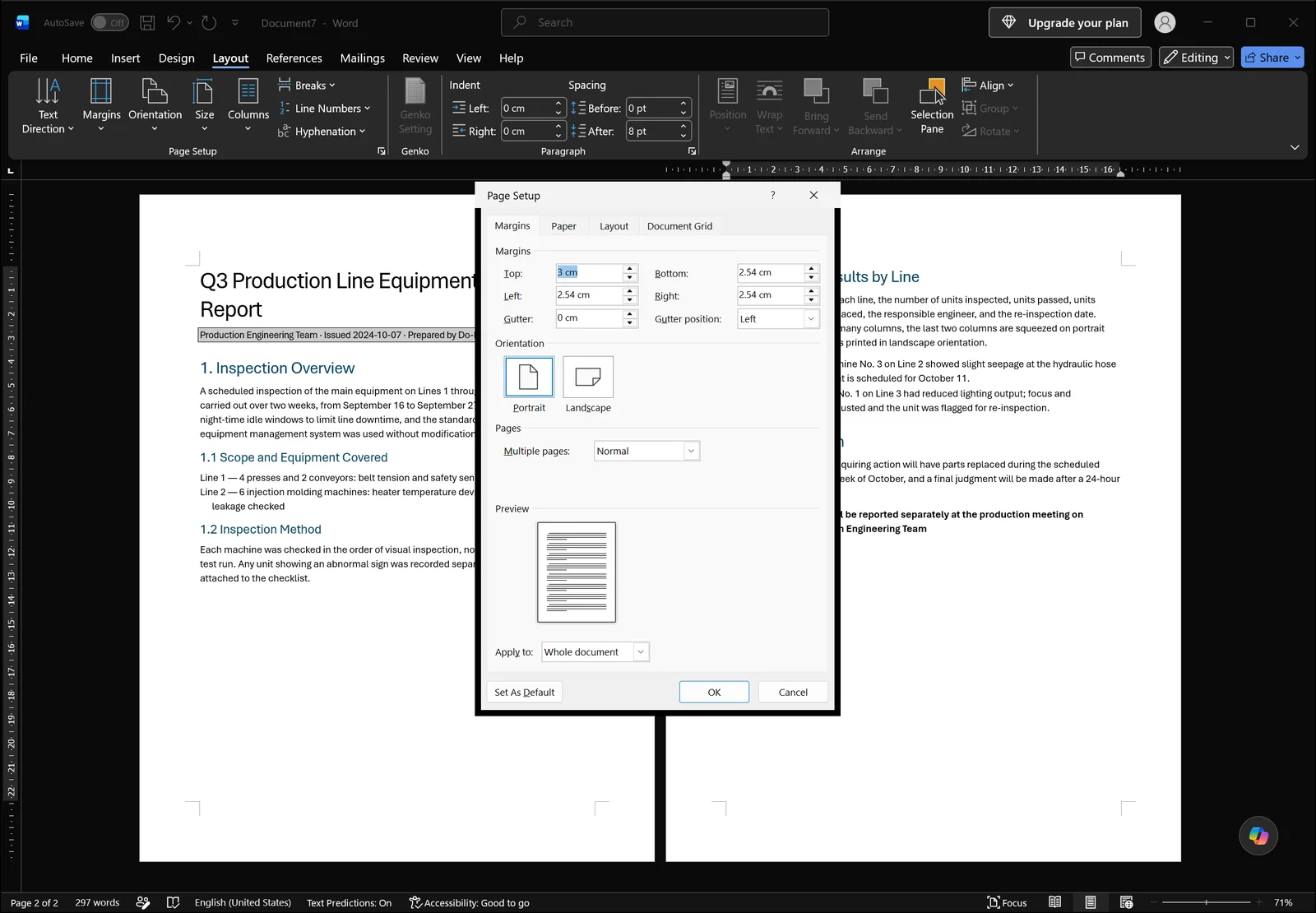Image resolution: width=1316 pixels, height=913 pixels.
Task: Click the Page Setup help question mark
Action: (x=772, y=196)
